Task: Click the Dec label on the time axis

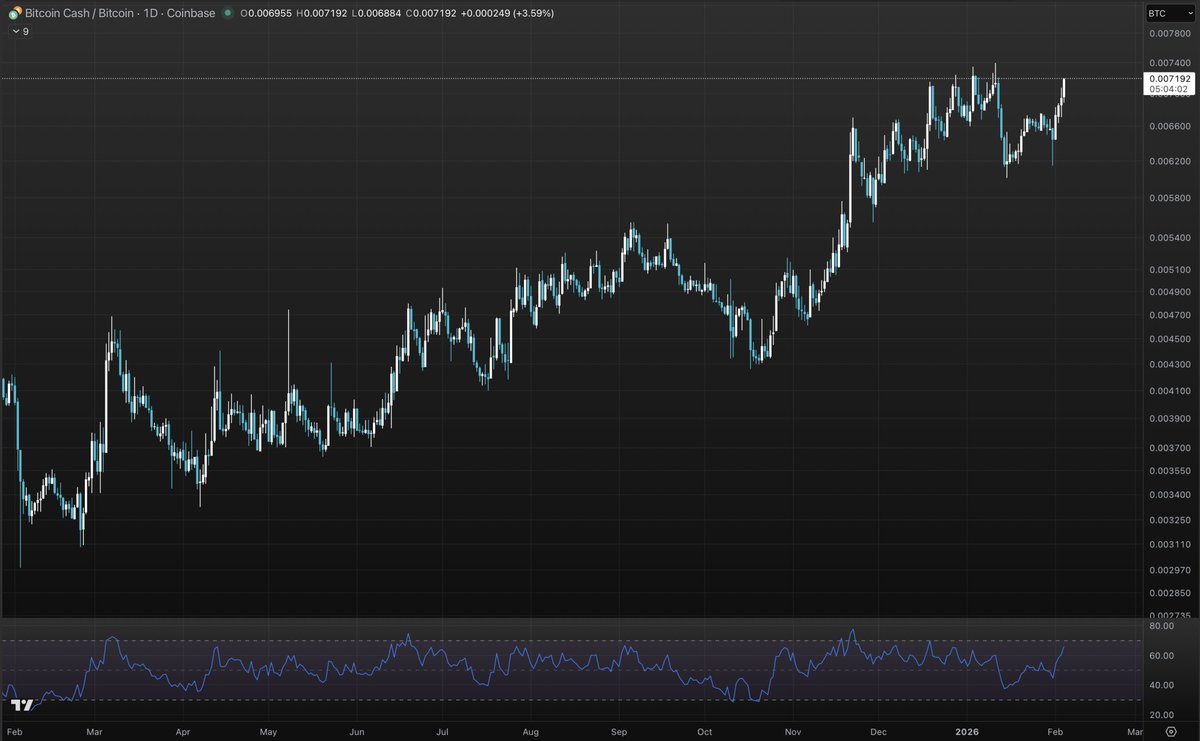Action: click(x=877, y=732)
